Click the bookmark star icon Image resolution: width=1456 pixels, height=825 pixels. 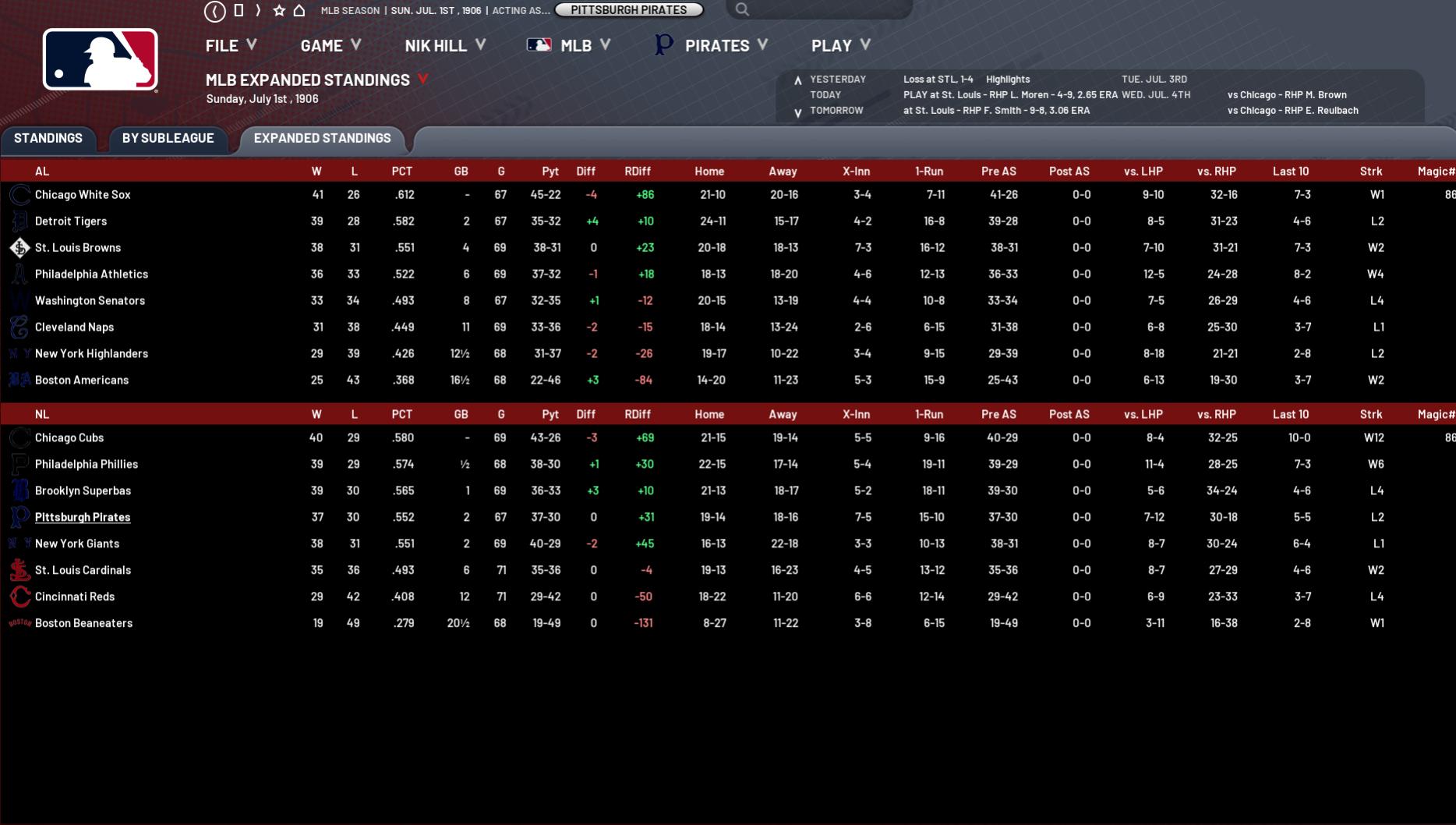(279, 11)
